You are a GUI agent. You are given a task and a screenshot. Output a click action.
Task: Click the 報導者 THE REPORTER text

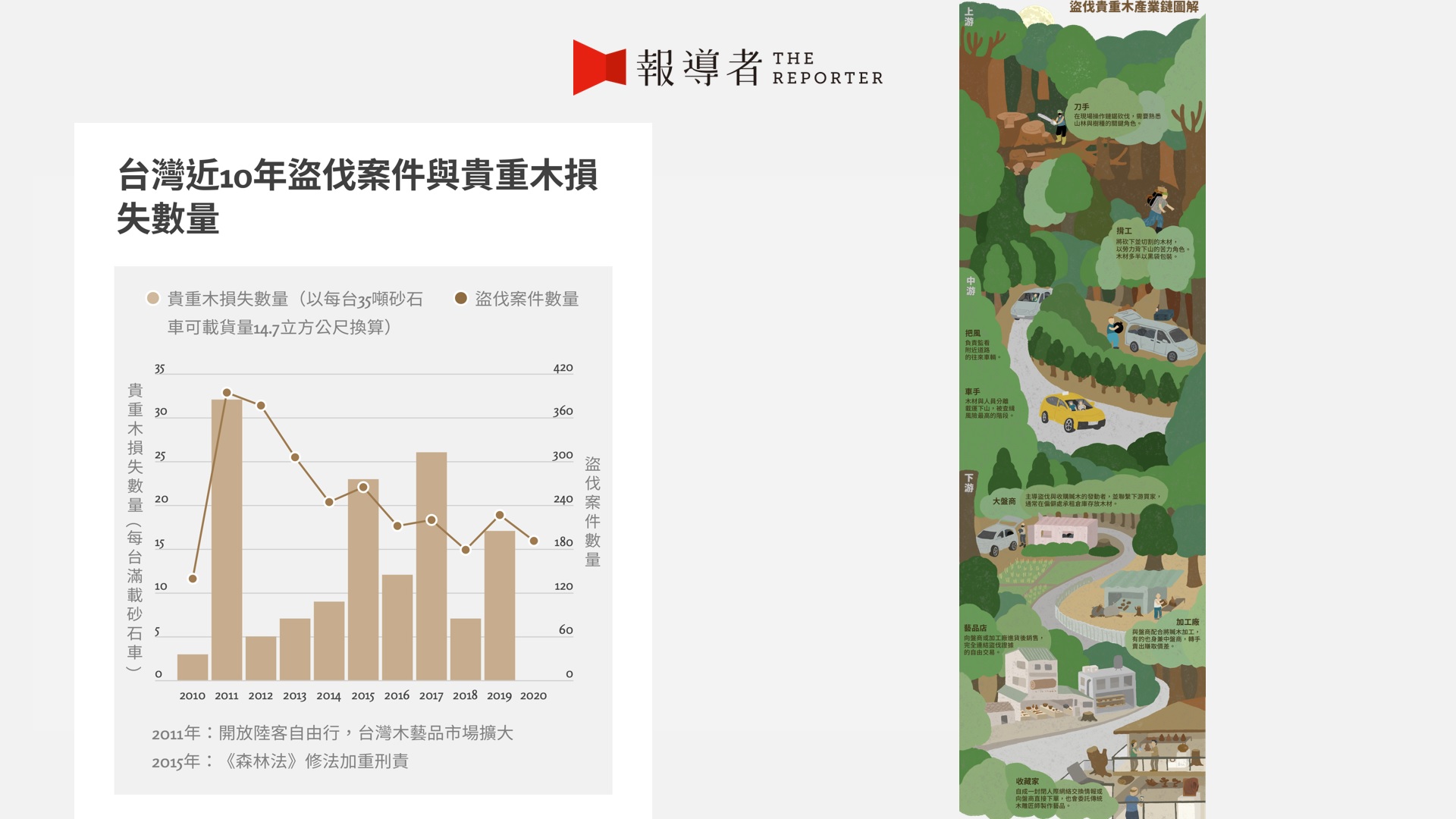[759, 67]
